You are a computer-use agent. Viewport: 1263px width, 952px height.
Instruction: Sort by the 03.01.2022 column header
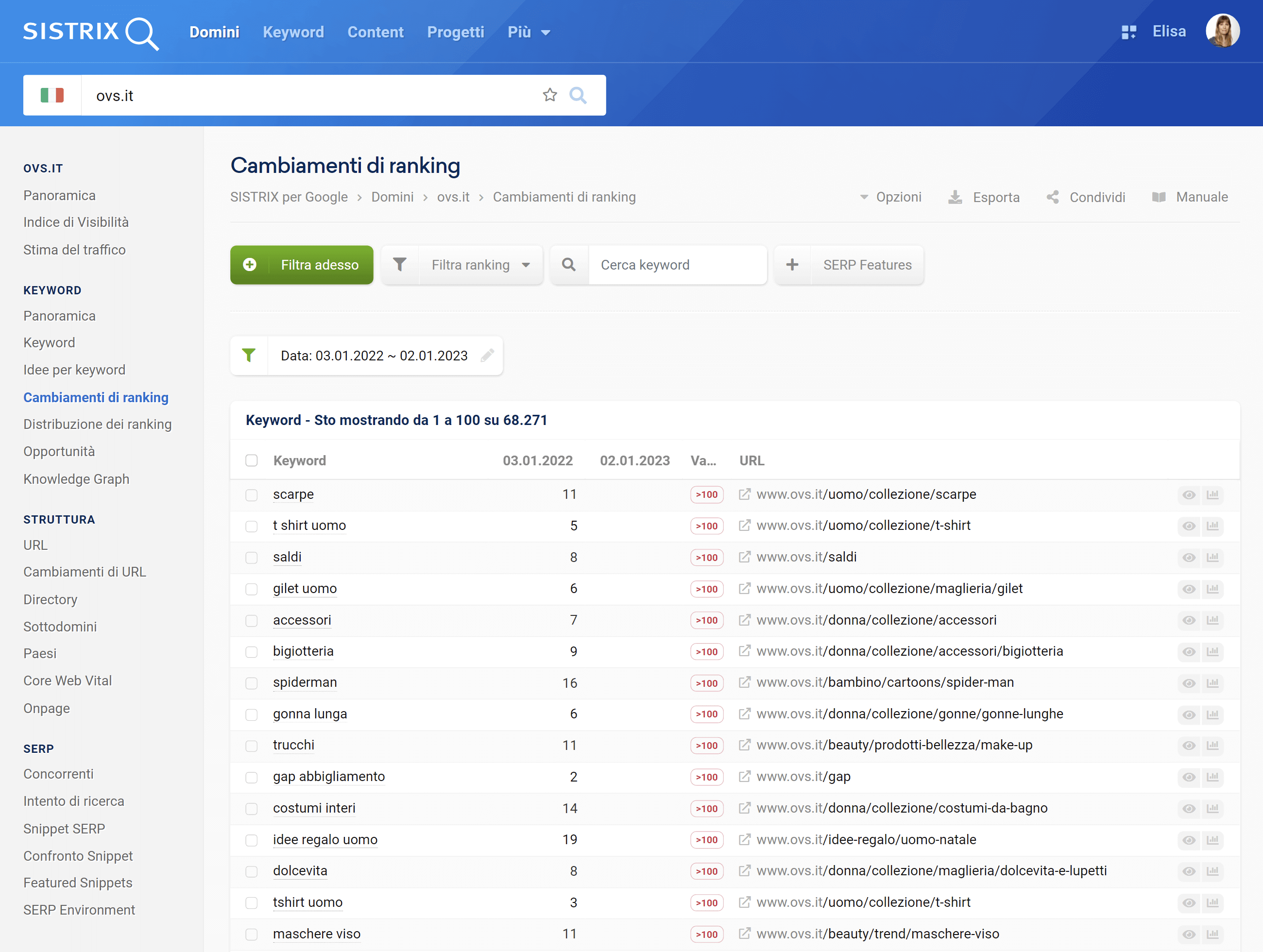[537, 460]
